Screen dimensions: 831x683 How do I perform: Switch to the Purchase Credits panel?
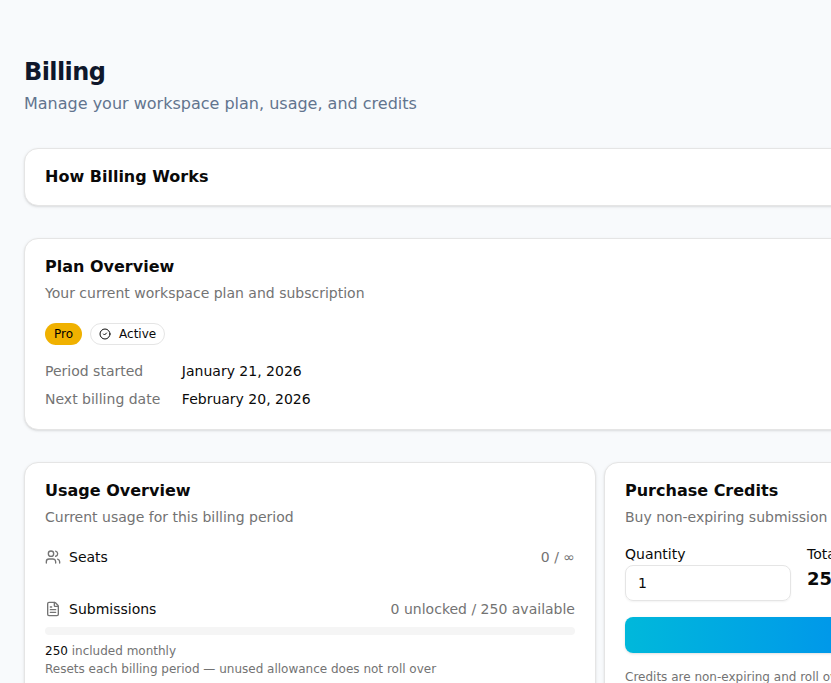(x=701, y=490)
